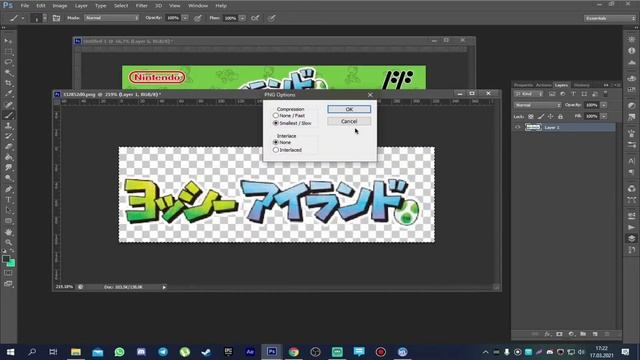
Task: Select the Rectangular Marquee tool
Action: click(8, 52)
